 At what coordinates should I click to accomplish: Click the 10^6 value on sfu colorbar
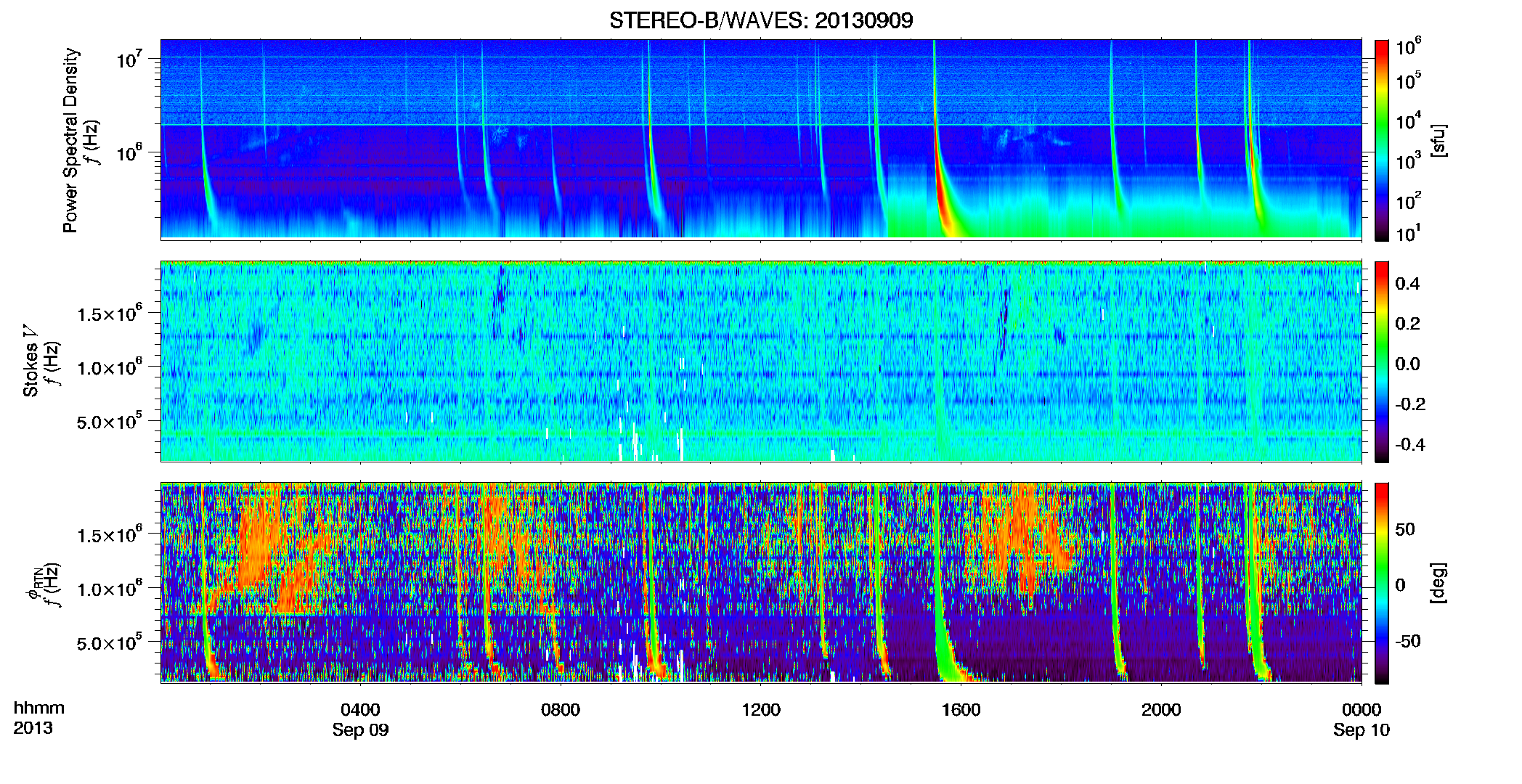1409,46
